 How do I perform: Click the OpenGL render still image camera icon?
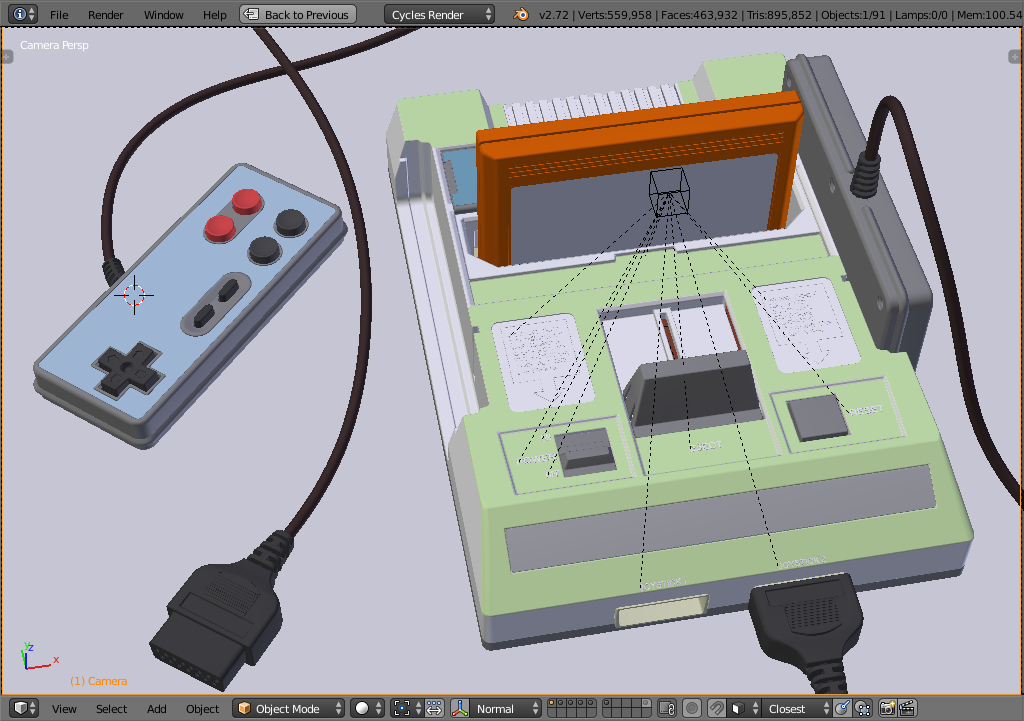tap(888, 708)
